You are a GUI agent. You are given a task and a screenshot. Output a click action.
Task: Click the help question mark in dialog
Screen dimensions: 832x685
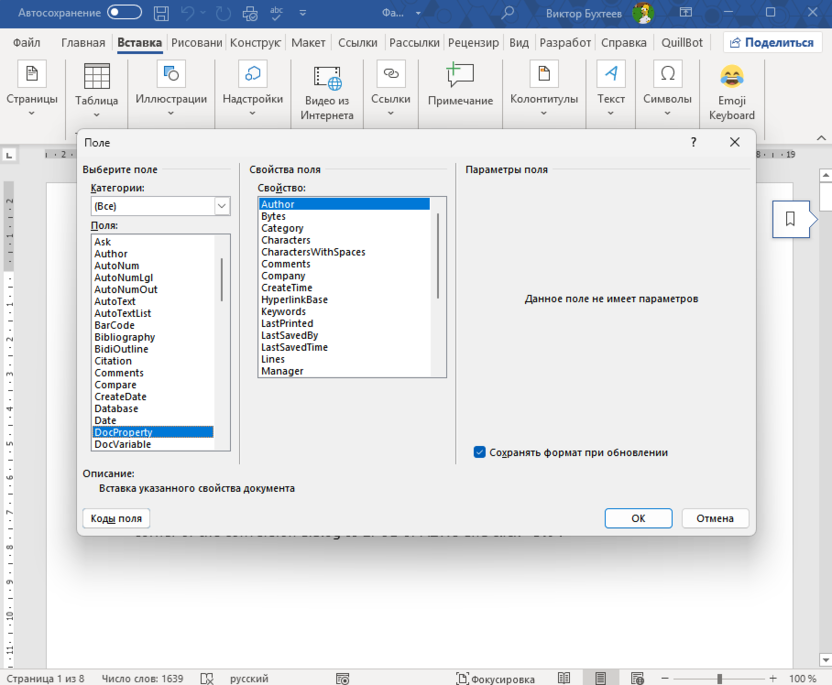(694, 143)
